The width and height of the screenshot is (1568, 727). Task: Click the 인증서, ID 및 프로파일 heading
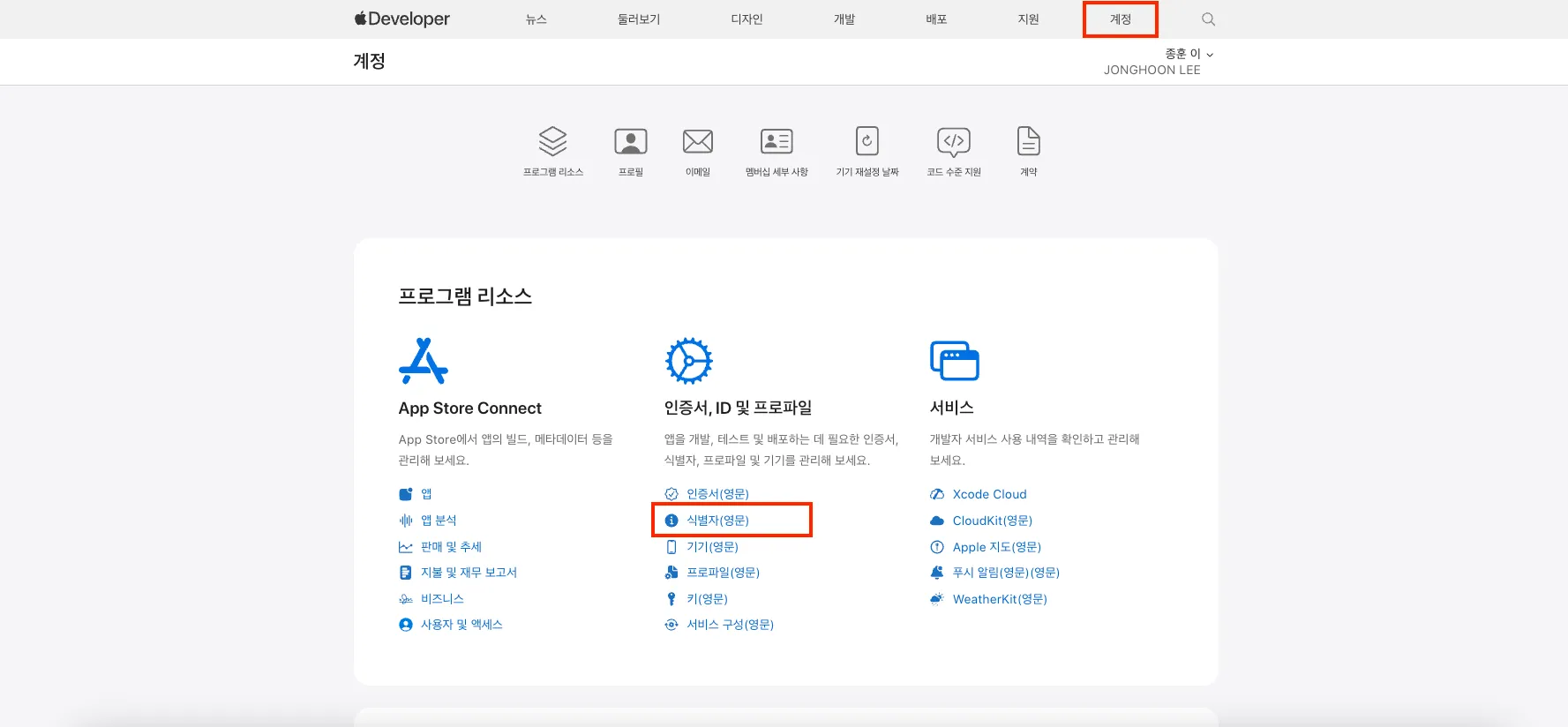tap(738, 408)
